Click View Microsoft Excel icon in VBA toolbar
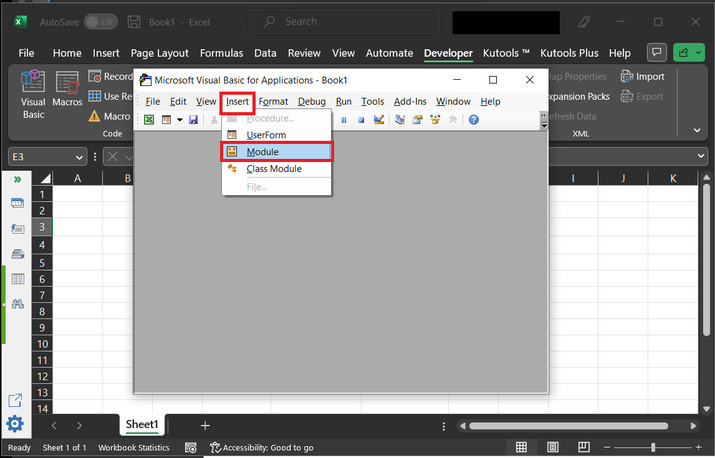Viewport: 715px width, 458px height. pos(149,120)
